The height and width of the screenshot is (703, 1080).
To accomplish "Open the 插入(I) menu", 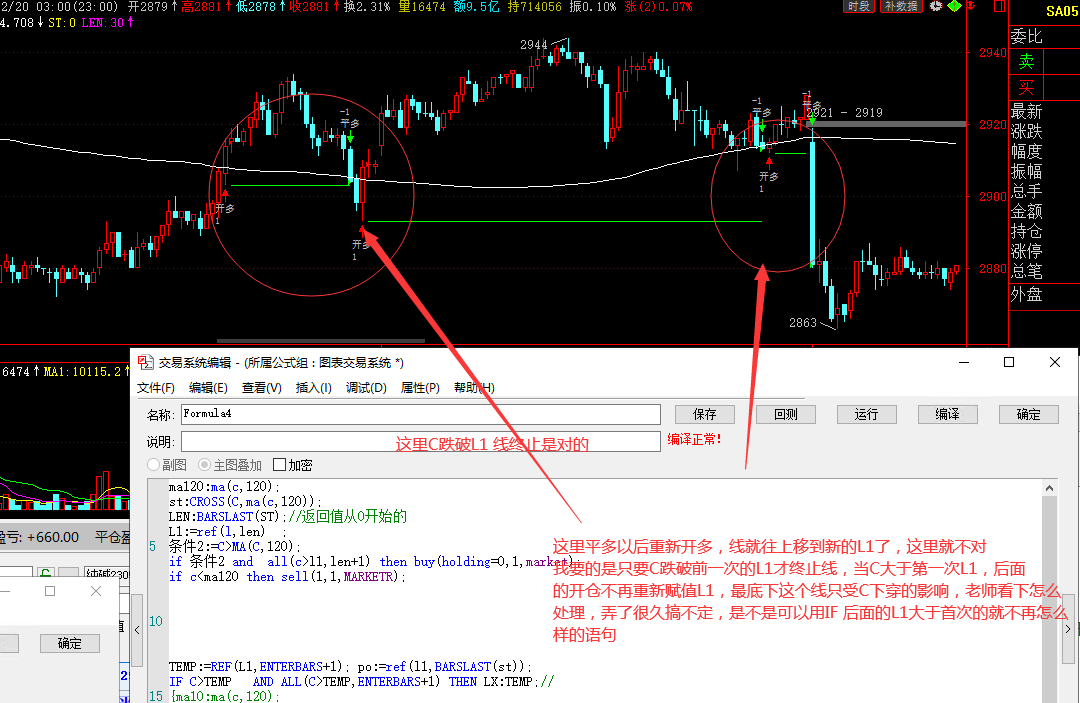I will pos(313,388).
